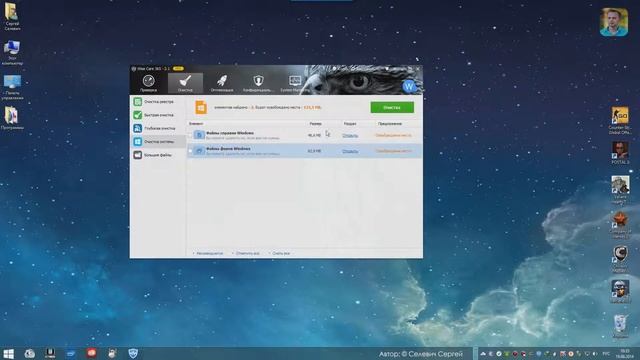Click Освобождение места for Файлы справки Windows
This screenshot has width=640, height=360.
[x=393, y=135]
